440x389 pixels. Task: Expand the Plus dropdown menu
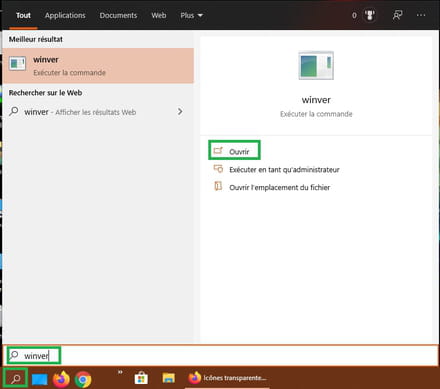tap(191, 15)
